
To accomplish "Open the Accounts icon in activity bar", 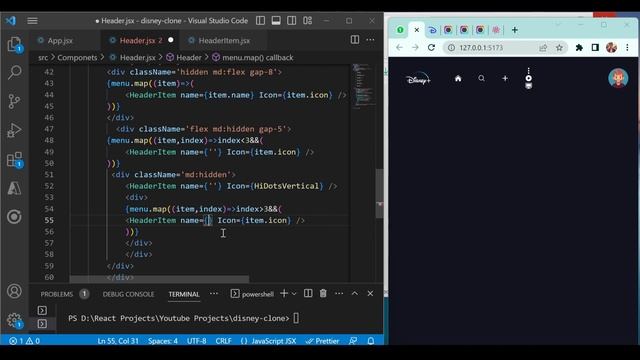I will pos(14,291).
